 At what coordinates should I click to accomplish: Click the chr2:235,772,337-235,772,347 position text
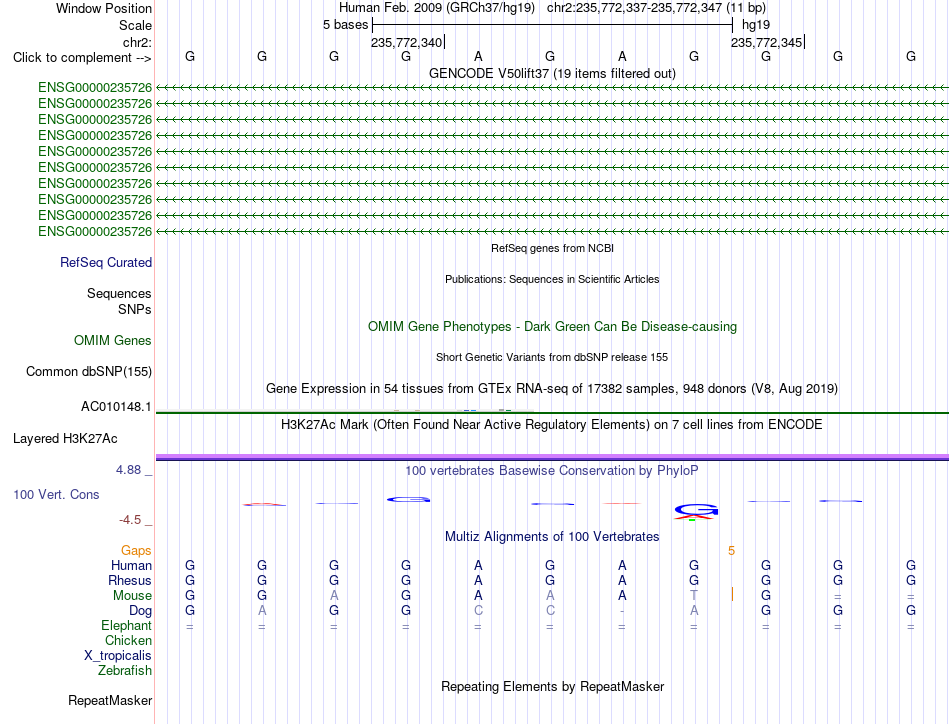pyautogui.click(x=656, y=8)
